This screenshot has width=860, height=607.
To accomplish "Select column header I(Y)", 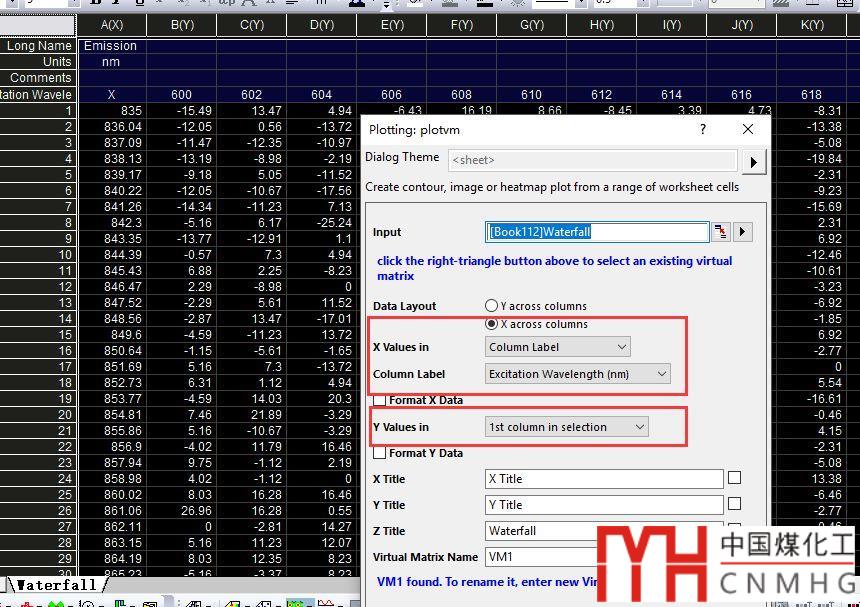I will [672, 25].
